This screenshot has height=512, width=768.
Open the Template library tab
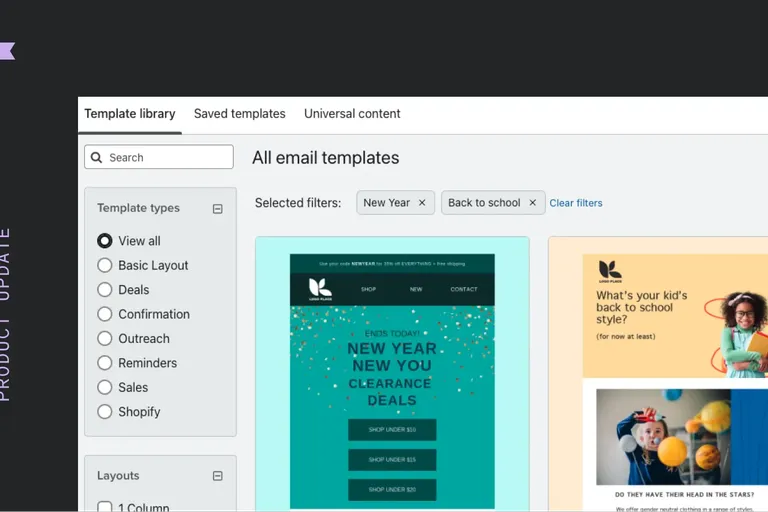pos(130,114)
